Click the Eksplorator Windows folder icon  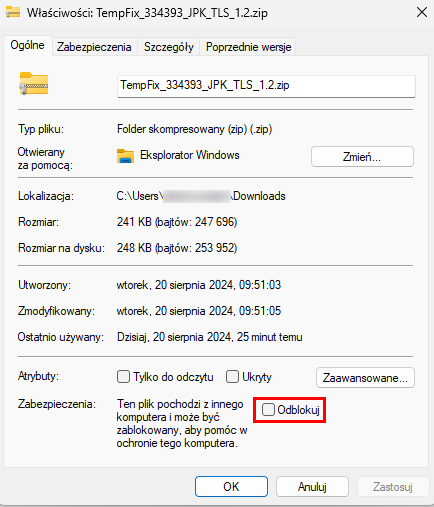pyautogui.click(x=125, y=156)
